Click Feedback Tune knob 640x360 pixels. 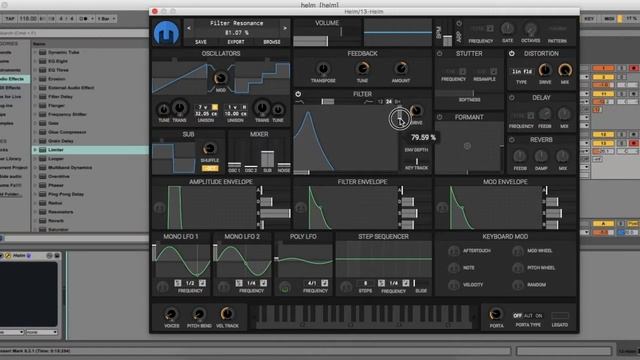[x=362, y=69]
